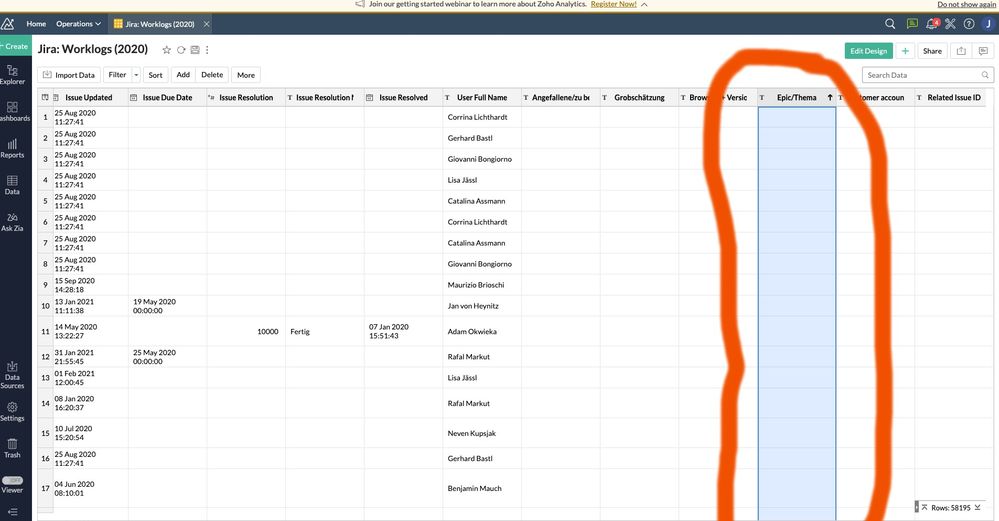The height and width of the screenshot is (521, 999).
Task: Select the Issue Updated column header
Action: [x=89, y=97]
